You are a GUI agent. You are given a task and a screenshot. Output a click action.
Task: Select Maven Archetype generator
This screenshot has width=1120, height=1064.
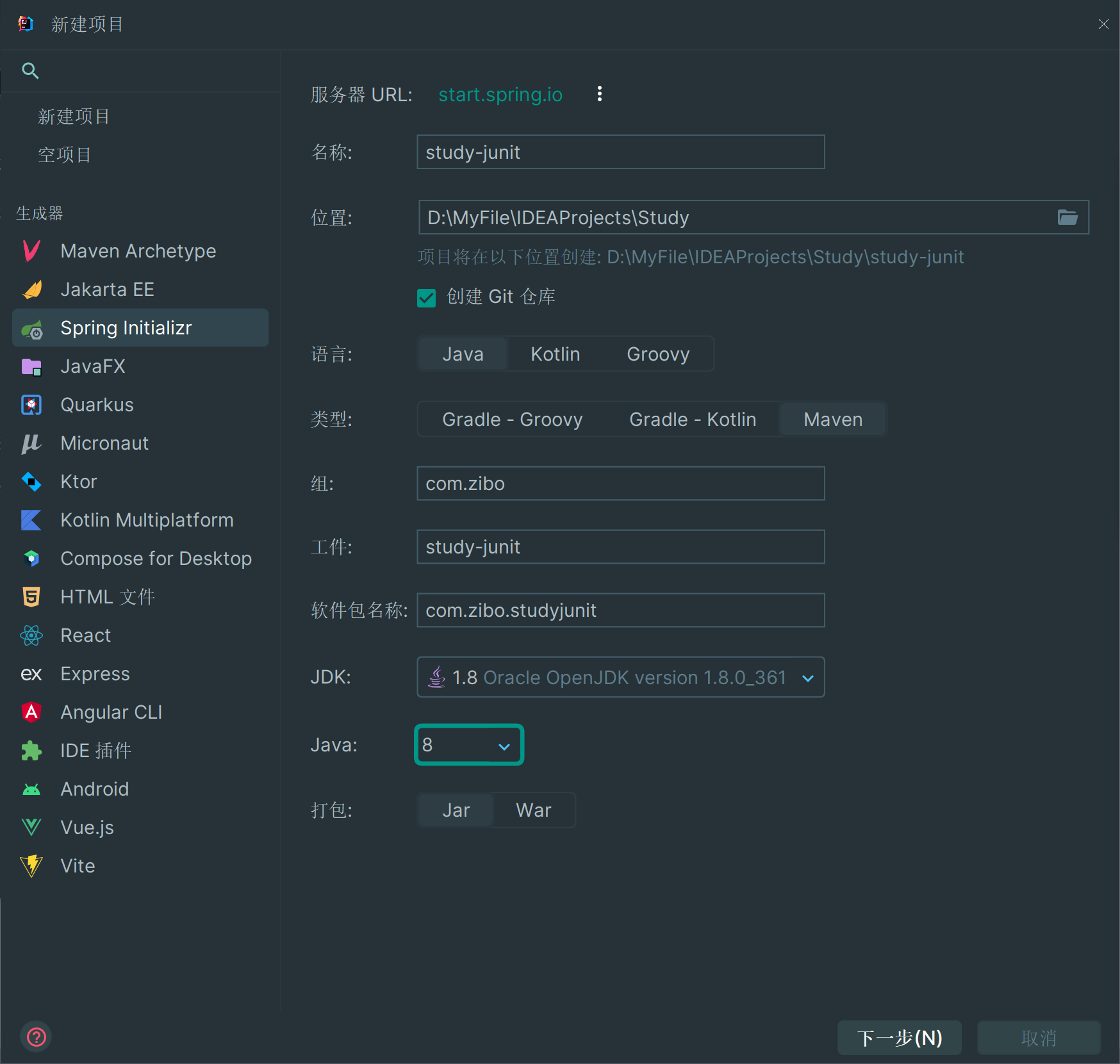tap(140, 251)
